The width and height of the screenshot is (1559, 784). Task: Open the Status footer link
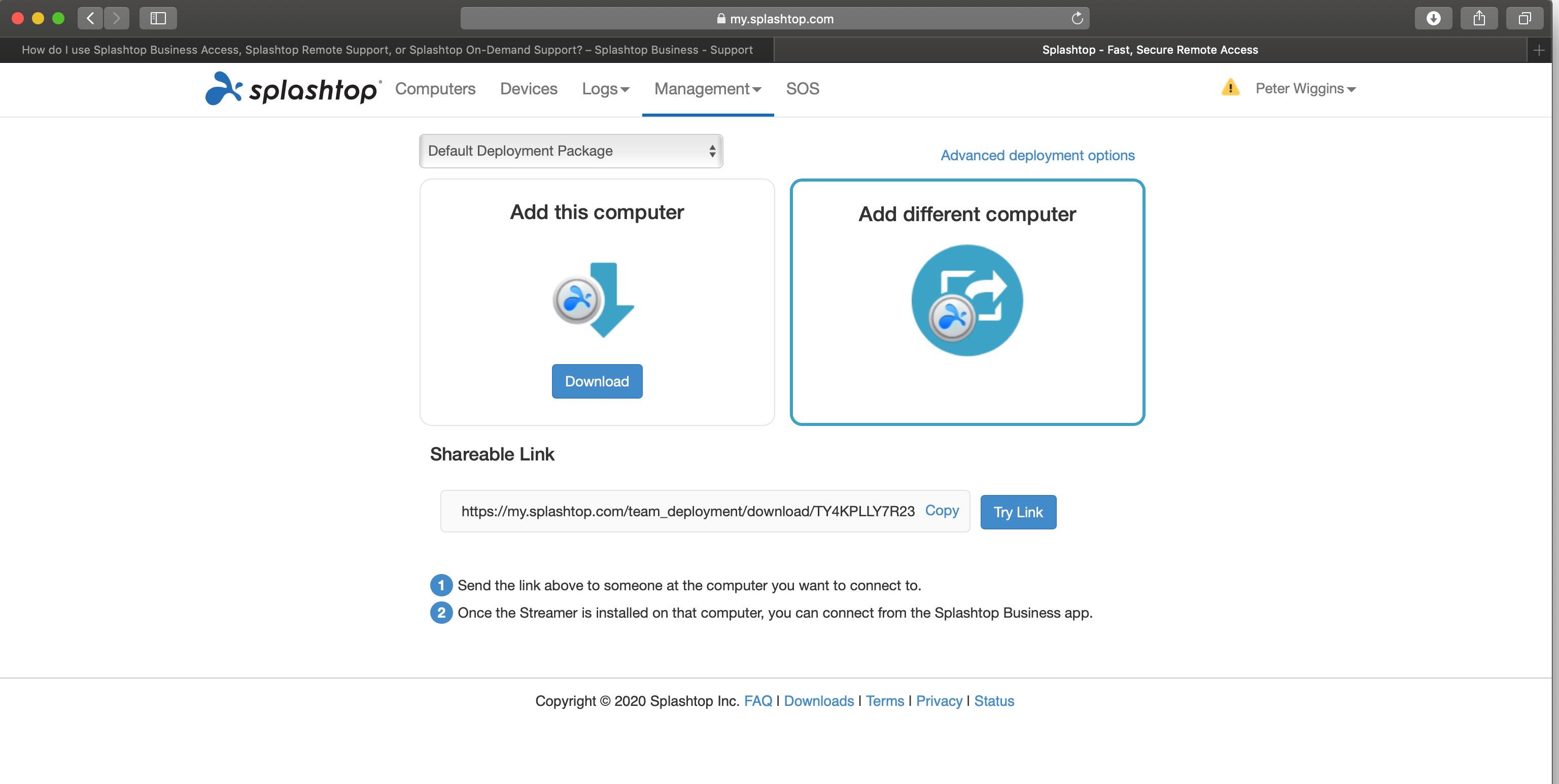click(x=994, y=700)
